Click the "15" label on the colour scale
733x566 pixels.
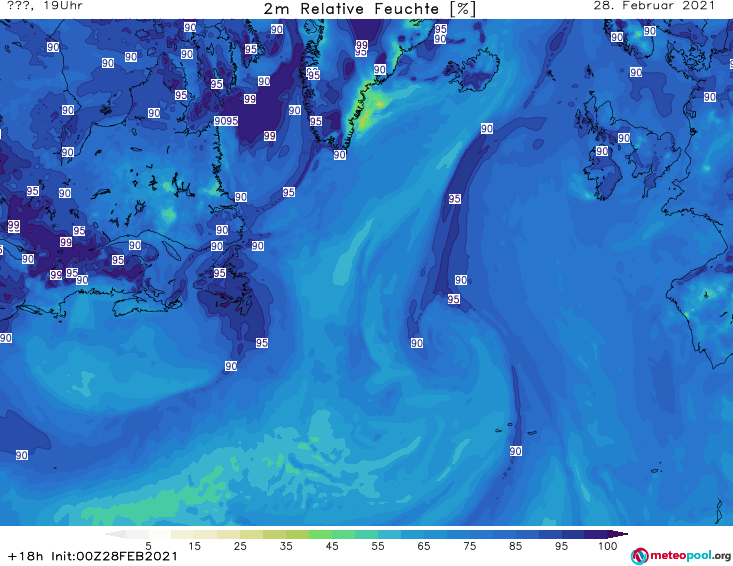194,546
